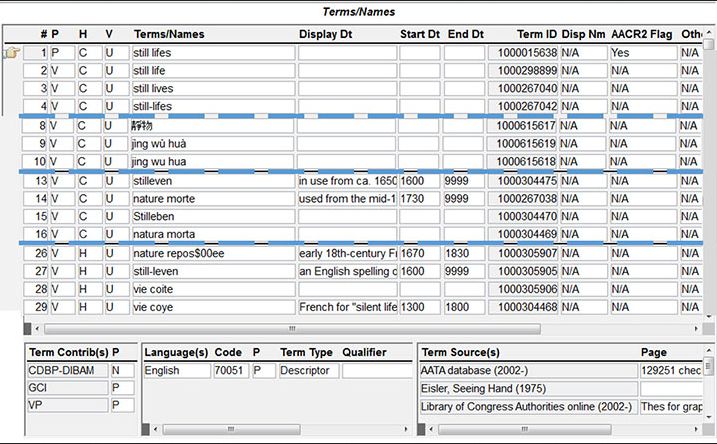Select the GCI term contributor
This screenshot has height=444, width=717.
click(68, 388)
